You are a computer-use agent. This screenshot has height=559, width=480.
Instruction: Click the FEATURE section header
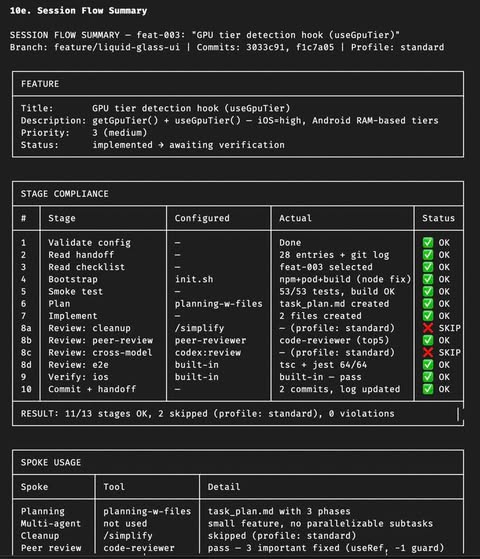40,84
